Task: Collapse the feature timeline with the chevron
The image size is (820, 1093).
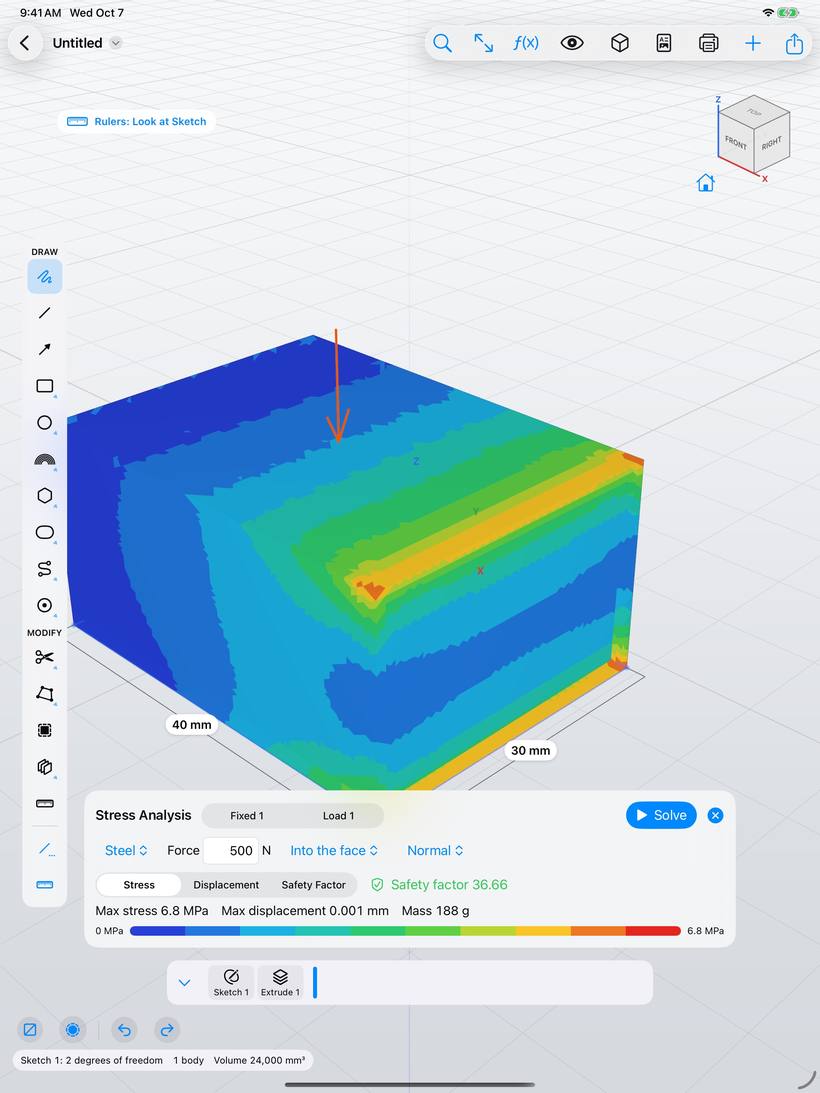Action: coord(184,983)
